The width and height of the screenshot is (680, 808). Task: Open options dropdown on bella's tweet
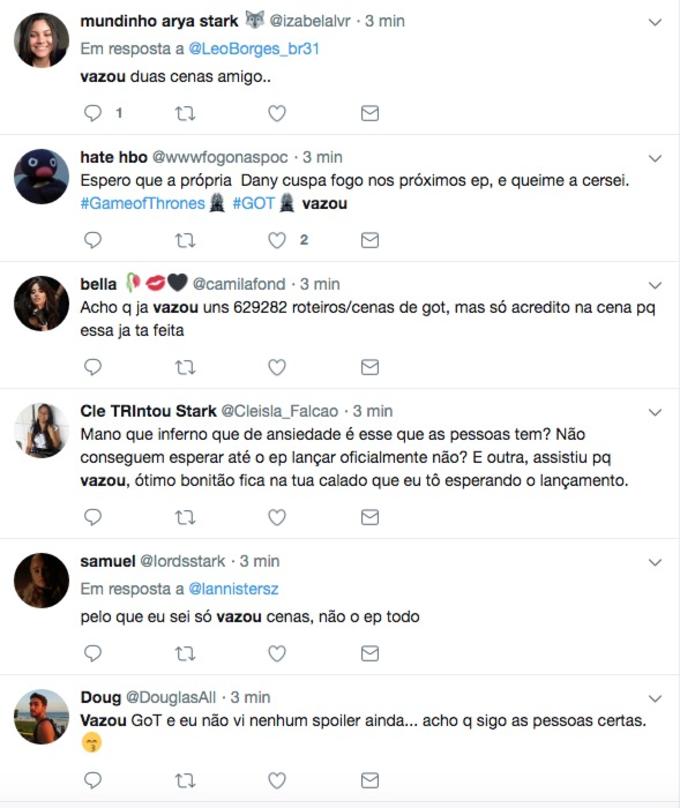pos(656,284)
